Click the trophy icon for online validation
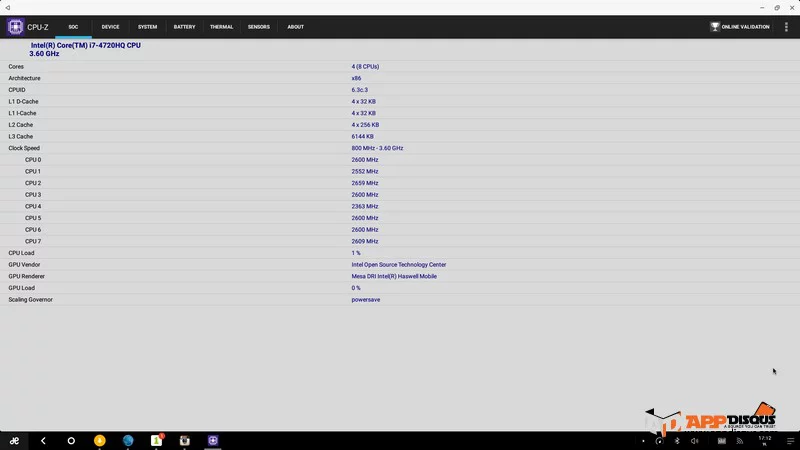 [x=715, y=27]
